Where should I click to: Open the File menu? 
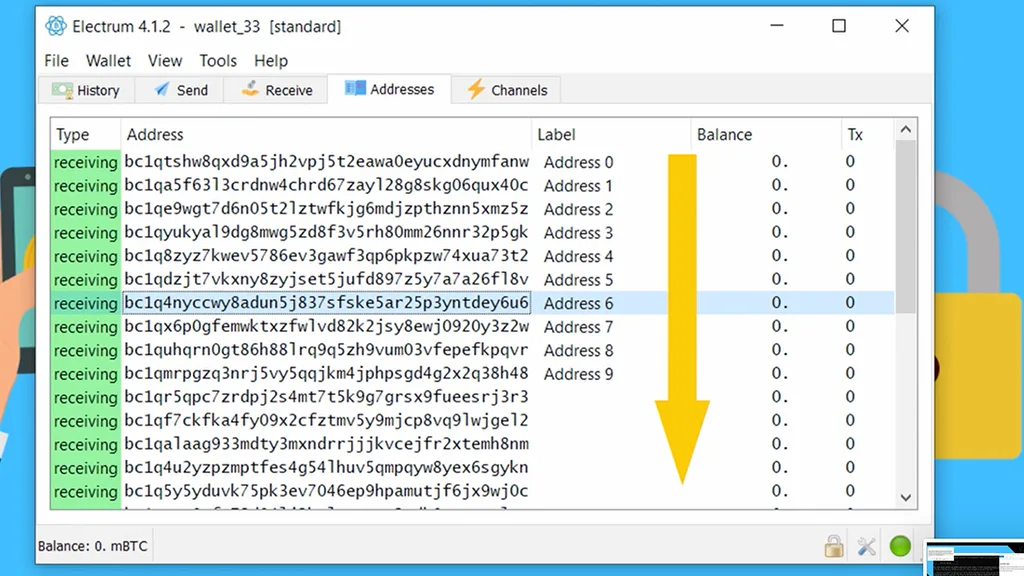coord(57,61)
